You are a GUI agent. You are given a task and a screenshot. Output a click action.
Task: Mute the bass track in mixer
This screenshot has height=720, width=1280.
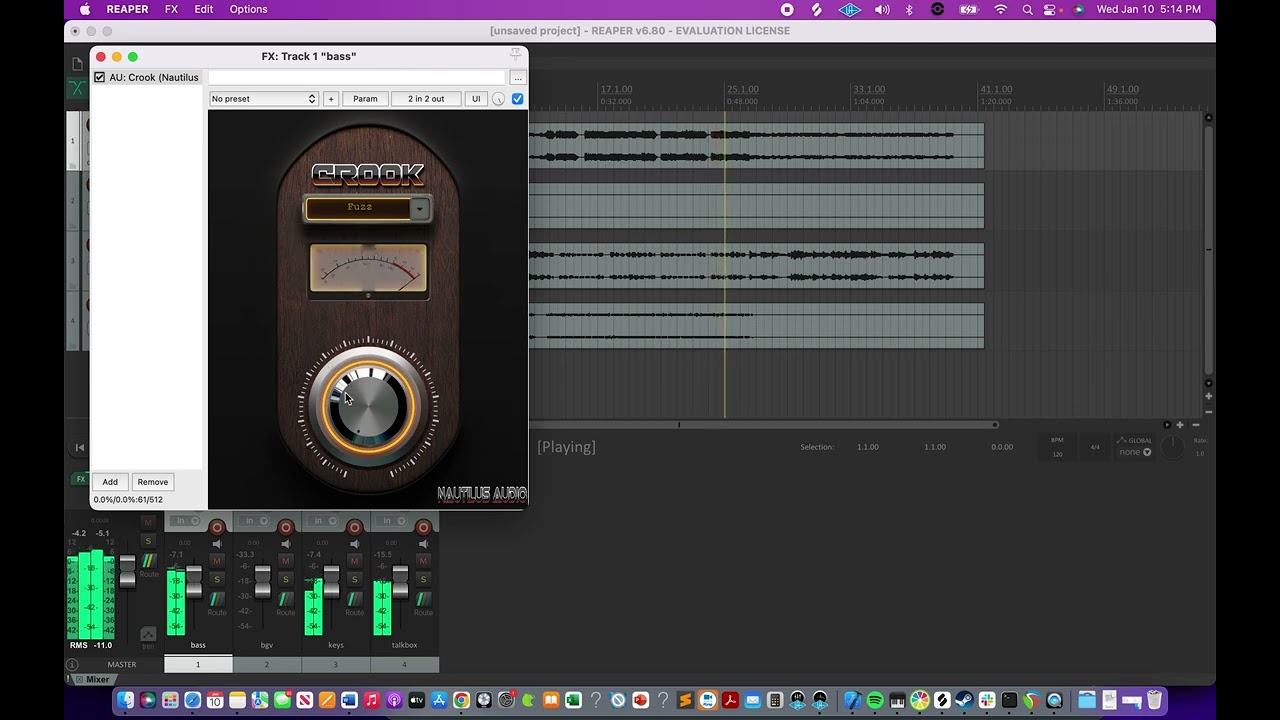click(x=217, y=561)
